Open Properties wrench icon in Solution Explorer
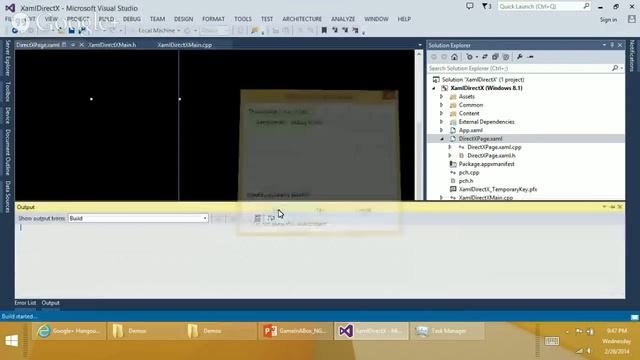 click(520, 57)
